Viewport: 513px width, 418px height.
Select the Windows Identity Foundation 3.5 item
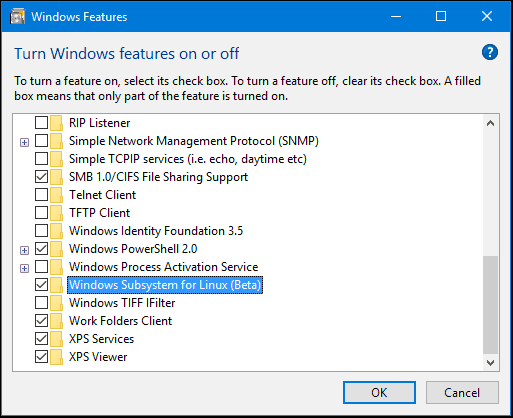pyautogui.click(x=156, y=231)
